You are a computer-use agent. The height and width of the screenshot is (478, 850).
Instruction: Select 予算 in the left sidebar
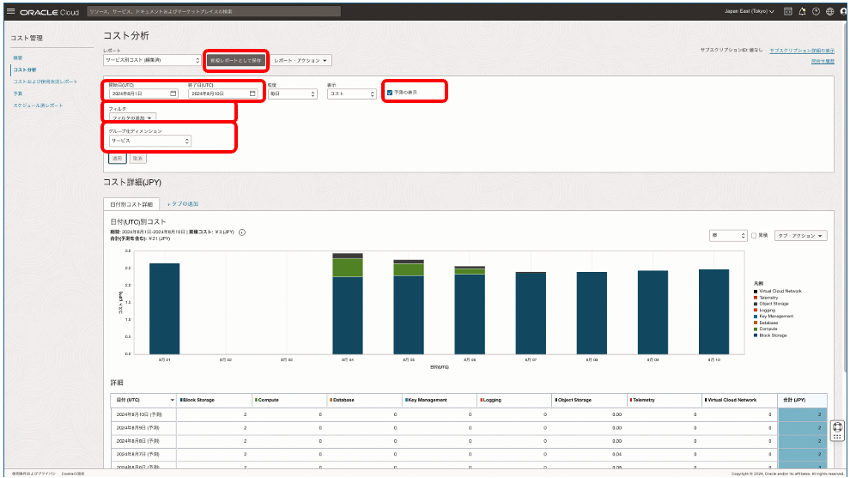pyautogui.click(x=17, y=93)
